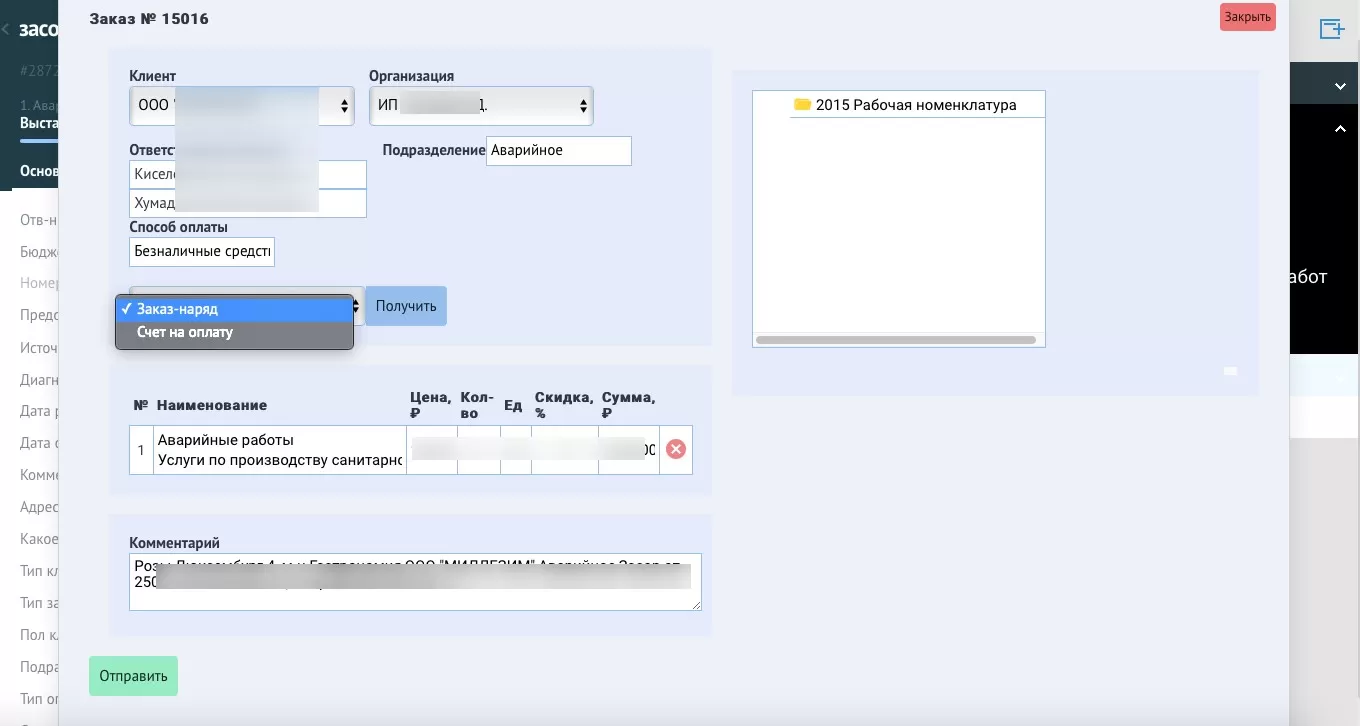This screenshot has width=1360, height=726.
Task: Click the Аварийные работы name cell
Action: click(x=280, y=450)
